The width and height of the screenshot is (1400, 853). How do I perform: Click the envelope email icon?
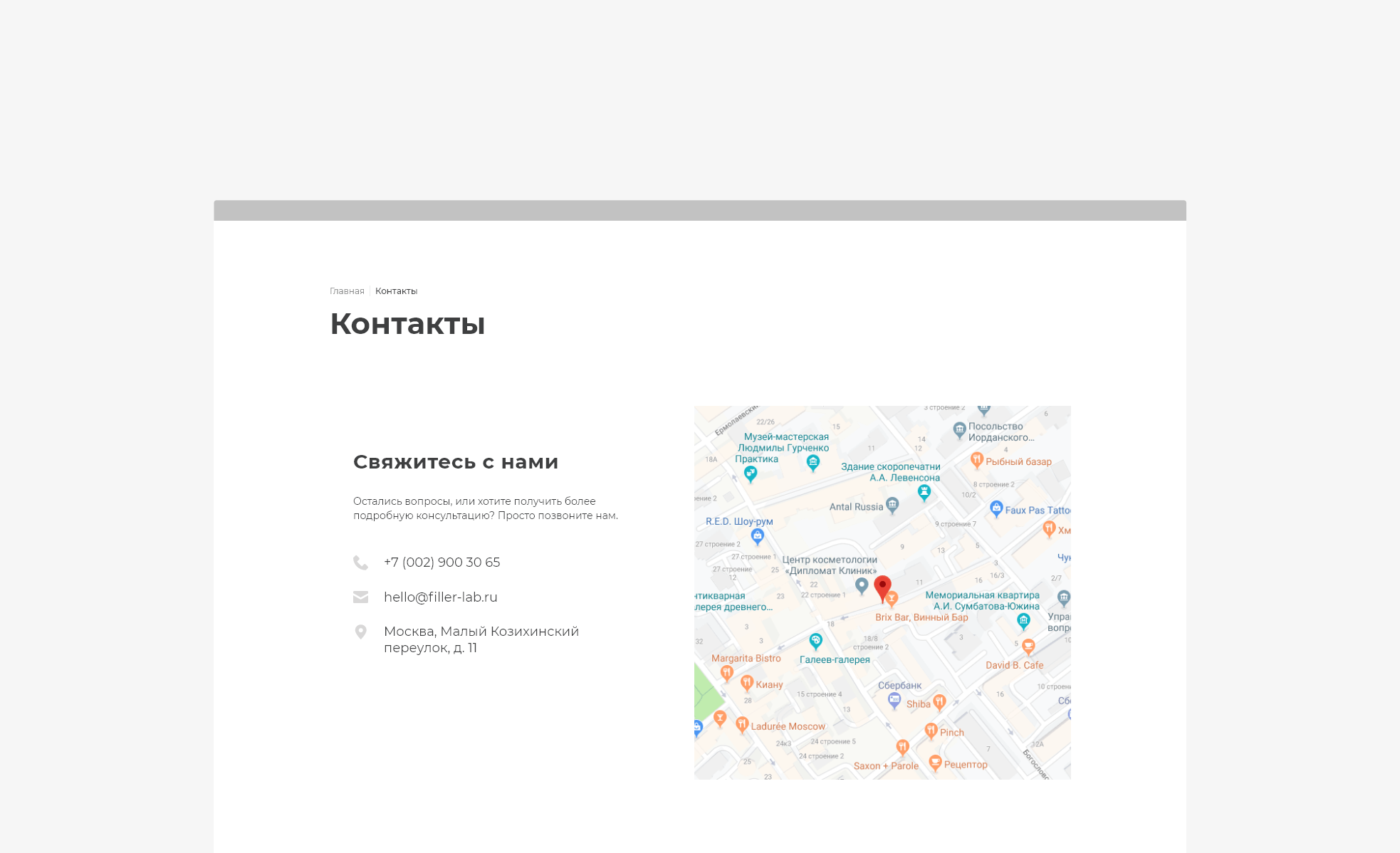click(361, 597)
